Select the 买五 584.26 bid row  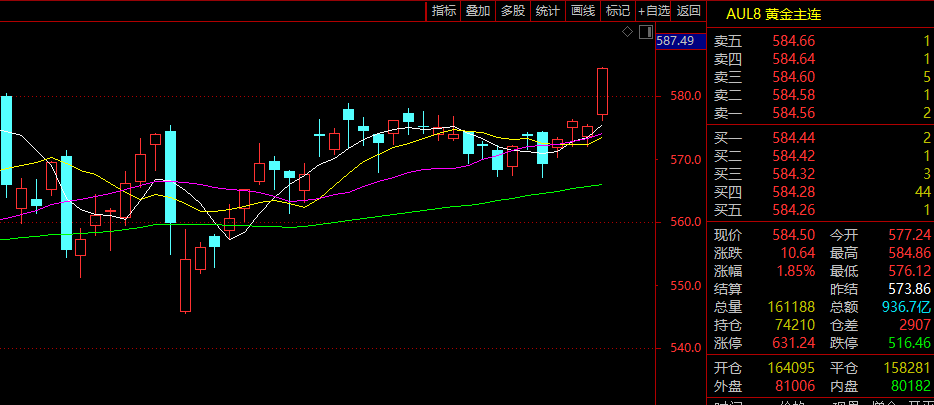tap(822, 210)
